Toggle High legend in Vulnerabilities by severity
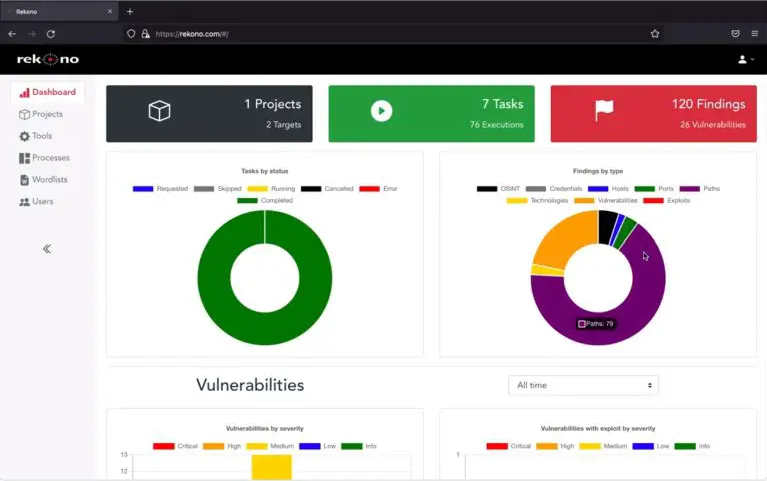 coord(222,446)
